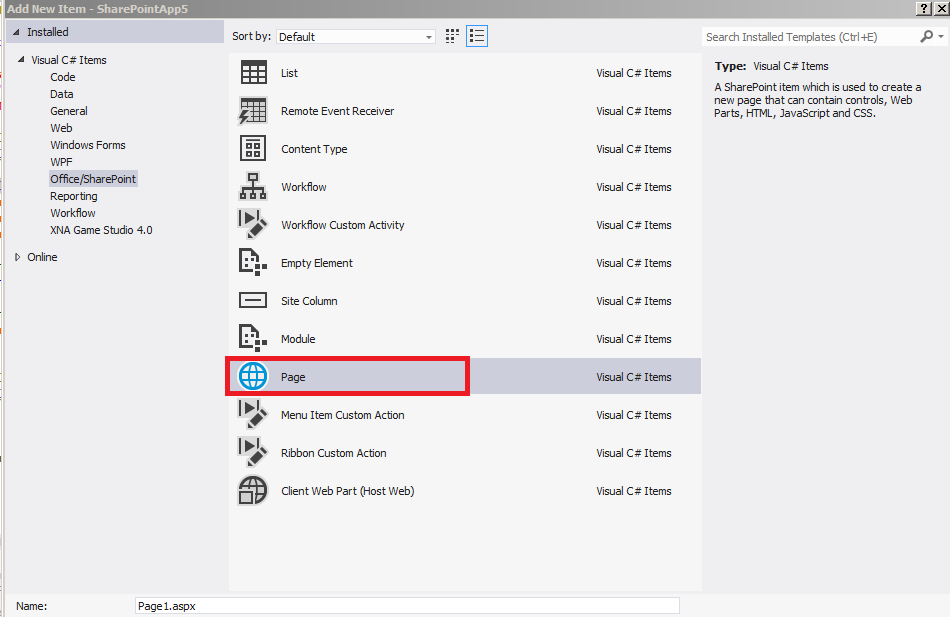The image size is (950, 617).
Task: Open the search options dropdown arrow
Action: (x=940, y=36)
